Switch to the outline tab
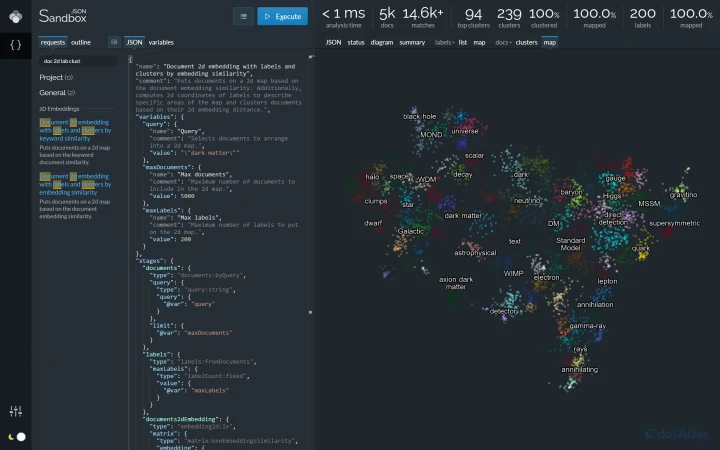Viewport: 720px width, 450px height. coord(81,42)
